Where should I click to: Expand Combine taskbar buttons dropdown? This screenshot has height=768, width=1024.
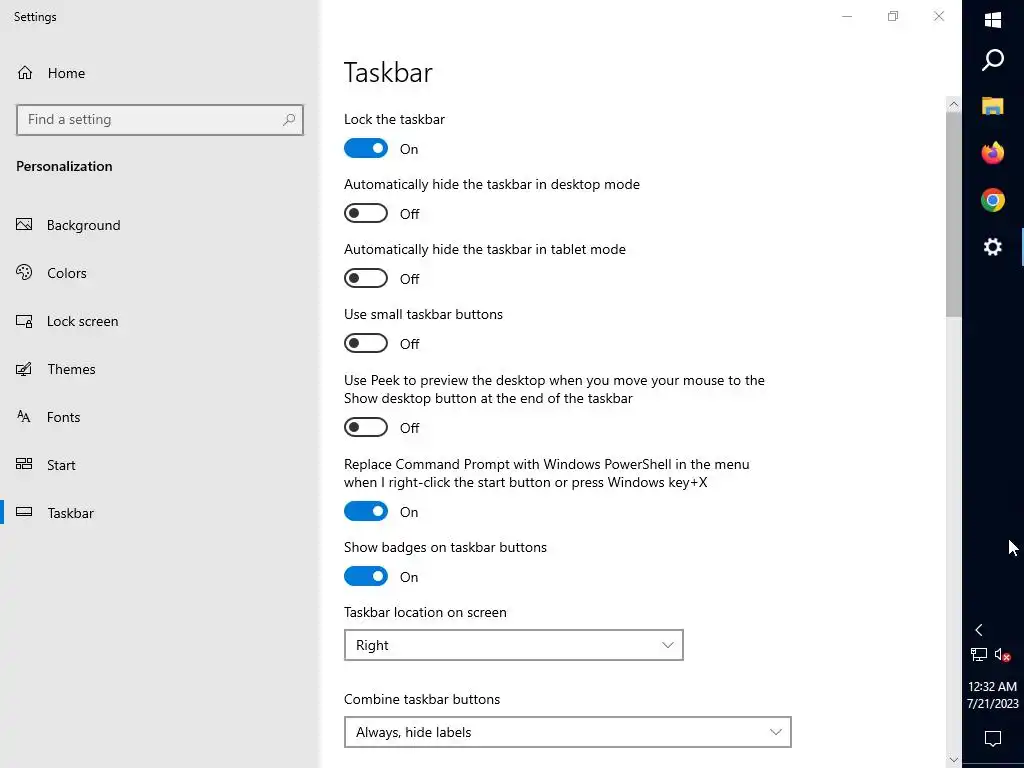click(567, 732)
